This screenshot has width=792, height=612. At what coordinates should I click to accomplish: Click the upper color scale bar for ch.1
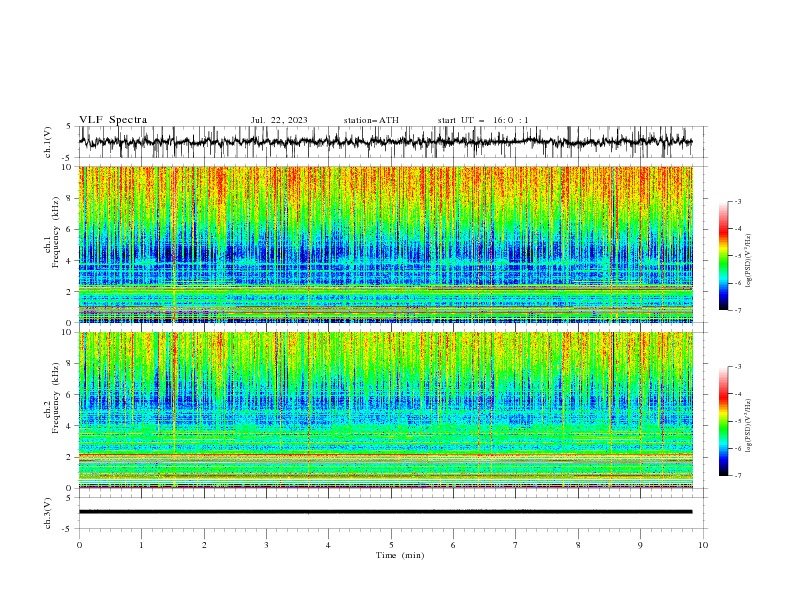(x=723, y=256)
